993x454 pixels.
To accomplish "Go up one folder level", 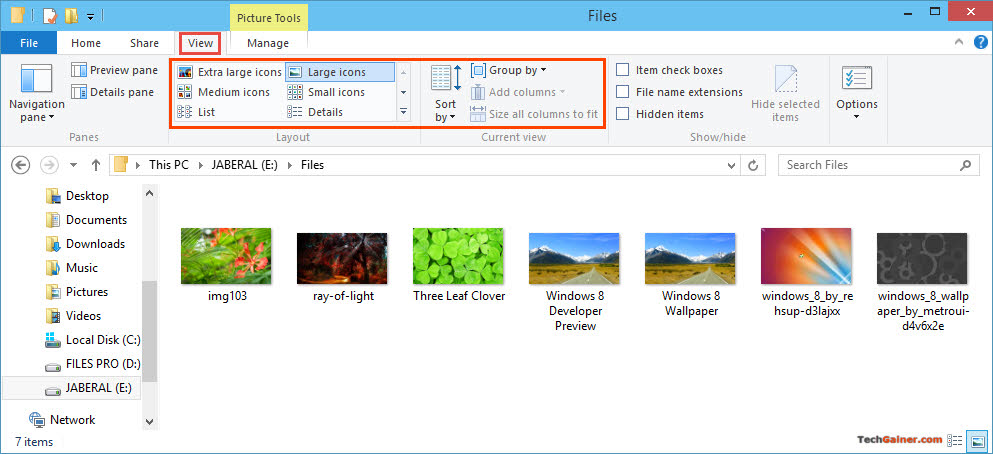I will pyautogui.click(x=96, y=165).
